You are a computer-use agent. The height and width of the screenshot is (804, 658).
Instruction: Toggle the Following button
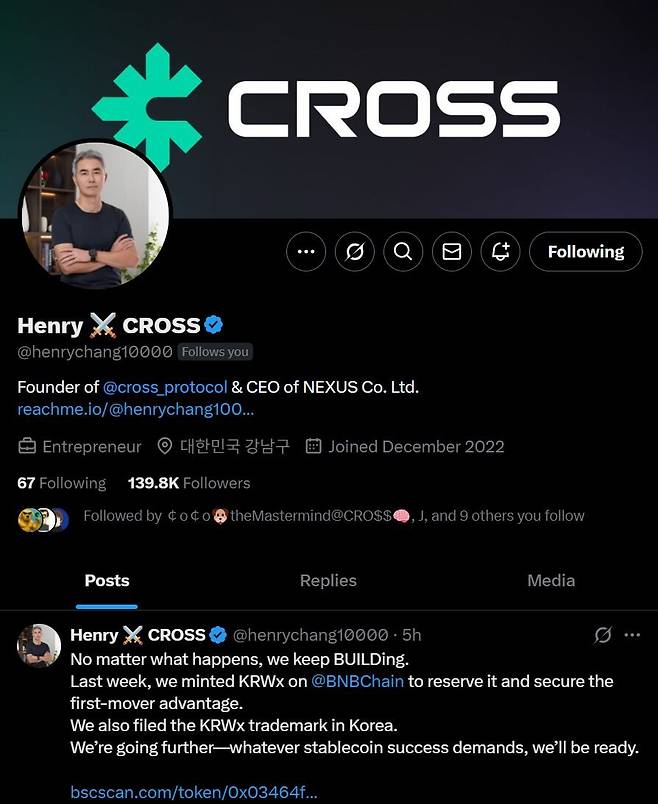(585, 252)
